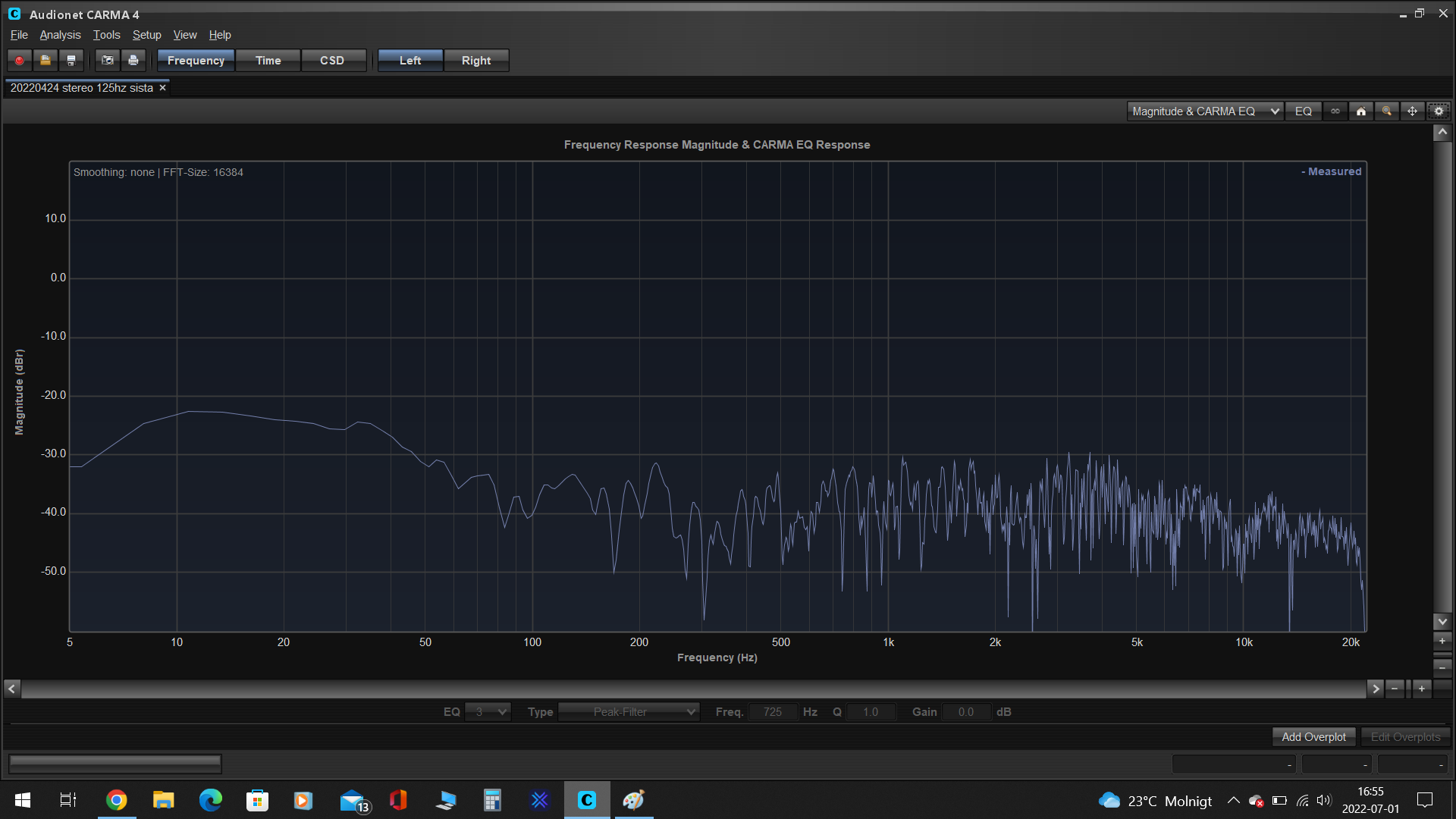Image resolution: width=1456 pixels, height=819 pixels.
Task: Reset the graph view with the home icon
Action: pos(1361,111)
